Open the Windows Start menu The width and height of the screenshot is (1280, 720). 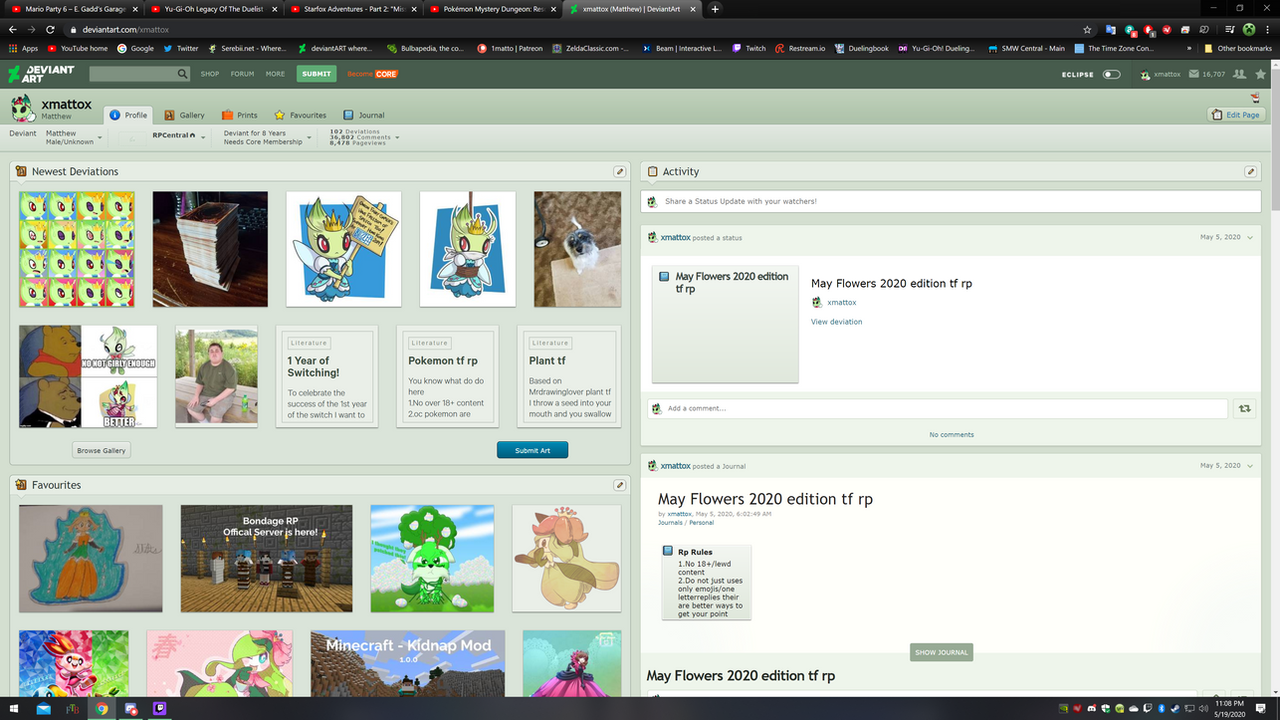click(14, 709)
